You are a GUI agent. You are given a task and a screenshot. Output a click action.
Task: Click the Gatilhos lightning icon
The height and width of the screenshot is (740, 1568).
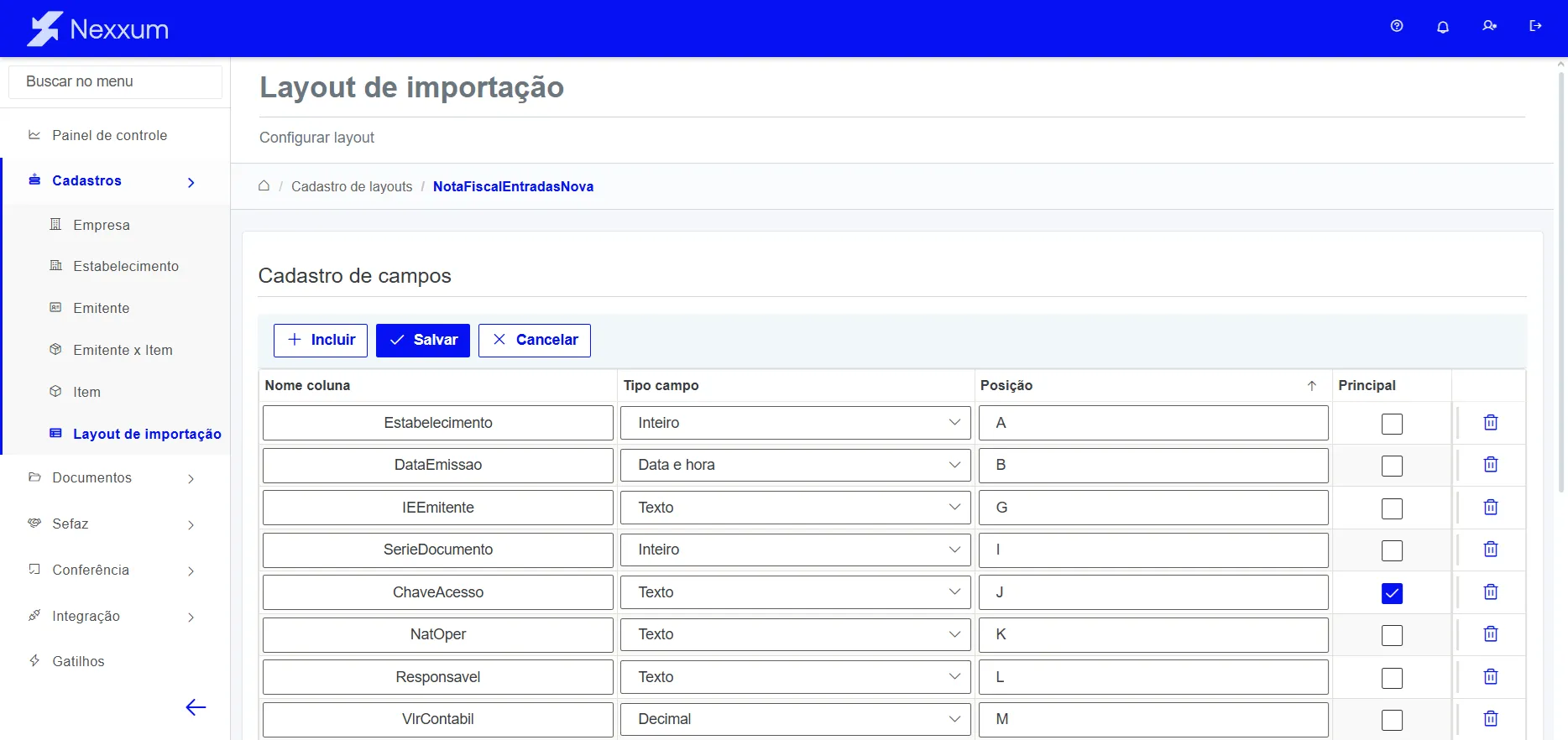(34, 660)
